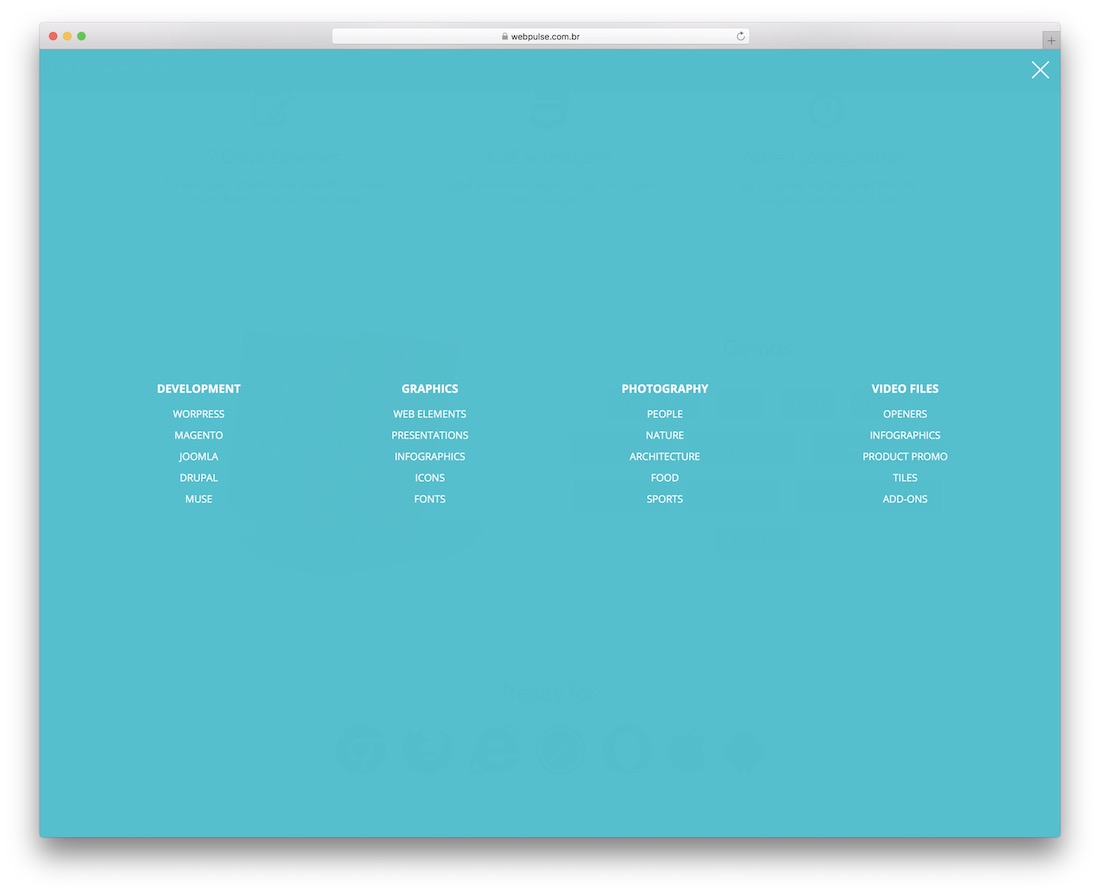Click the webpulse.com.br address bar
Image resolution: width=1100 pixels, height=894 pixels.
pyautogui.click(x=540, y=36)
